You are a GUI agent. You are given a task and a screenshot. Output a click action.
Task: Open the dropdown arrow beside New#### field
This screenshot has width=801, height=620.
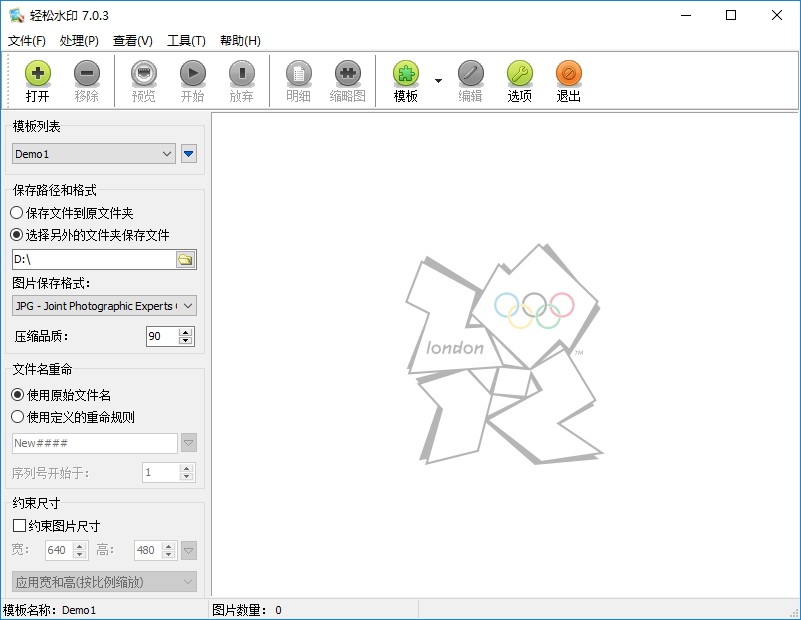(189, 443)
